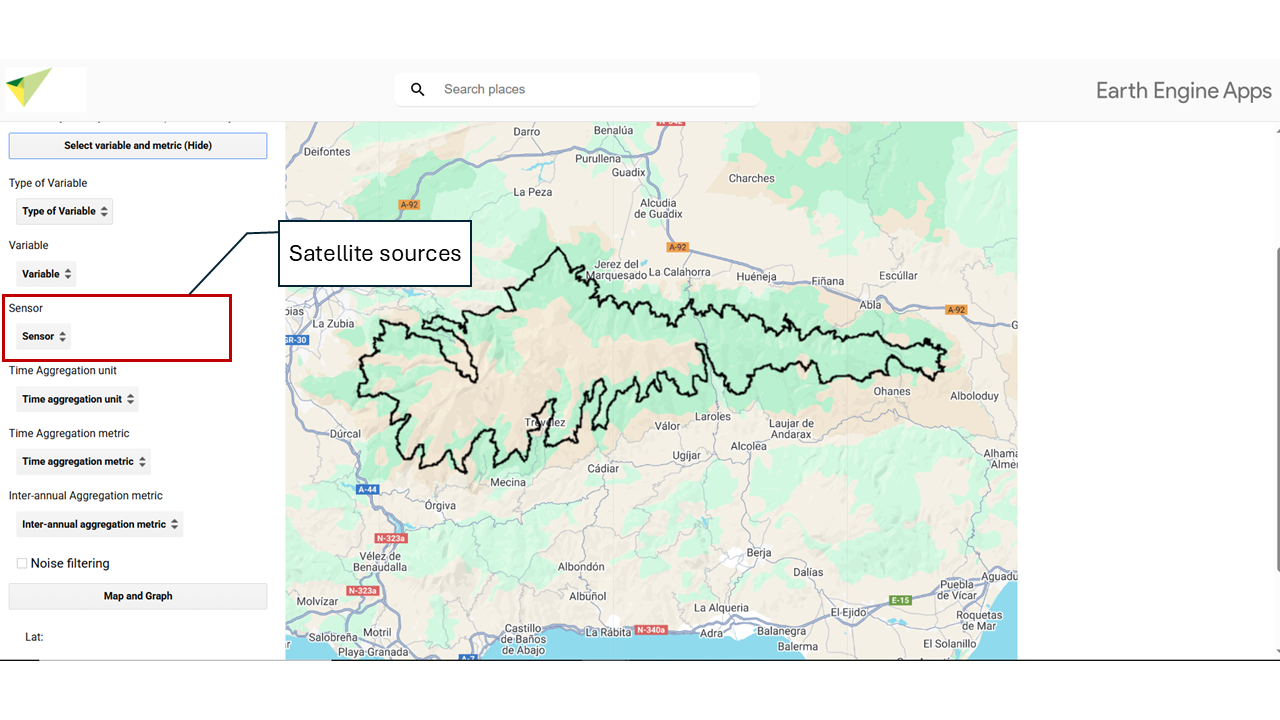1280x720 pixels.
Task: Expand the Time aggregation metric dropdown
Action: pos(83,462)
